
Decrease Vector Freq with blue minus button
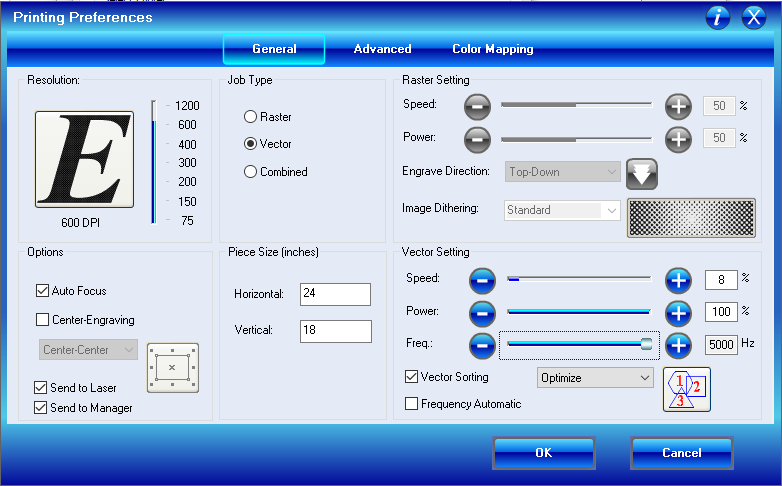pos(482,345)
